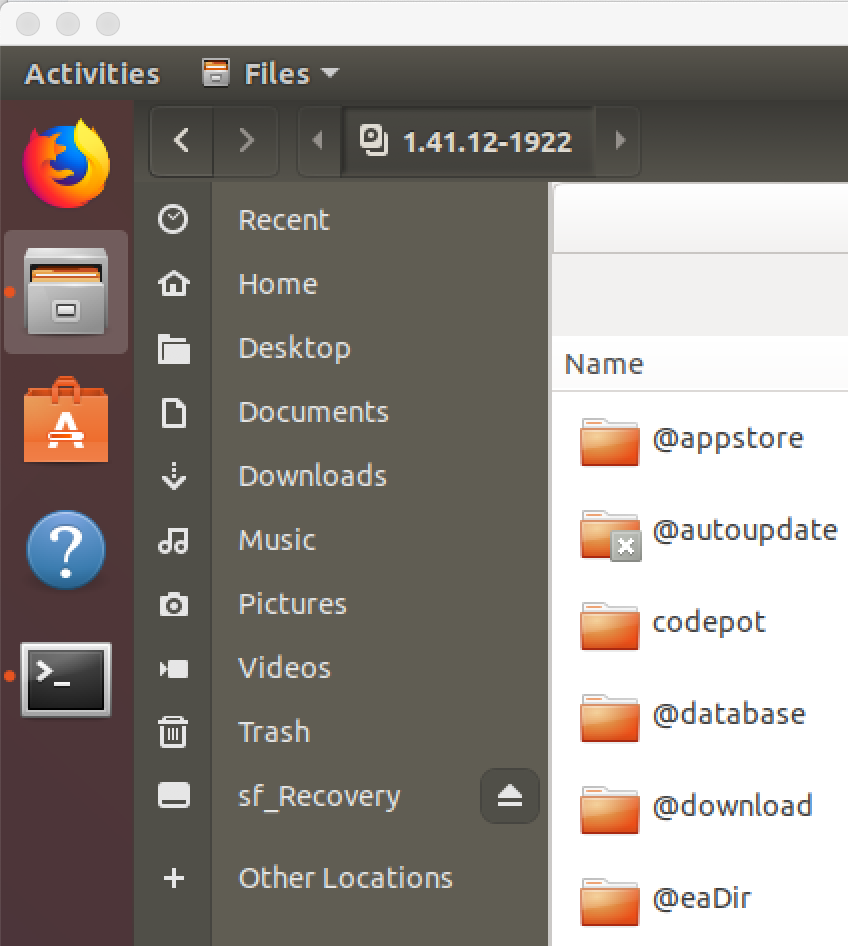
Task: Select the codepot folder name
Action: coord(709,623)
